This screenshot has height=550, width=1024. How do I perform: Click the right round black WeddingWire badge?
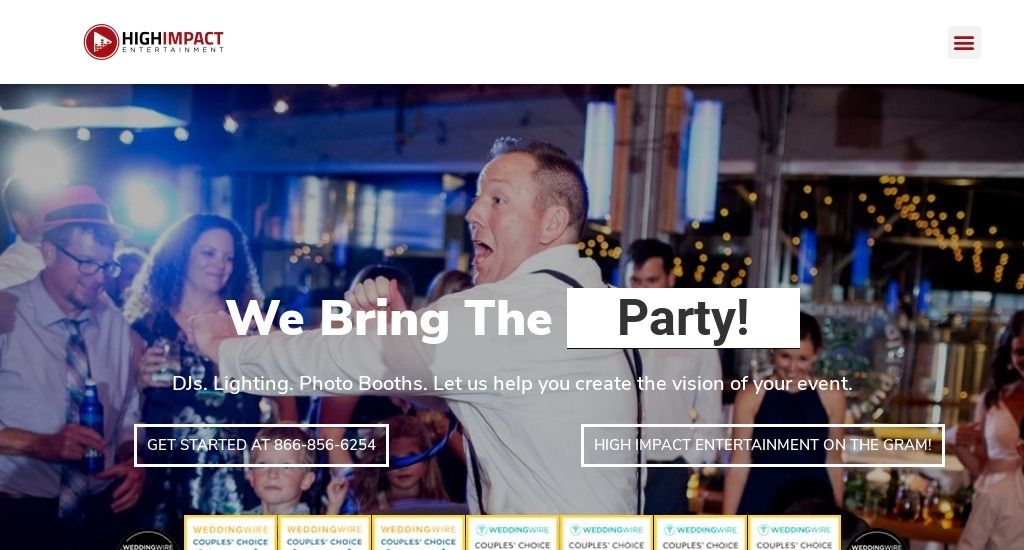point(876,541)
